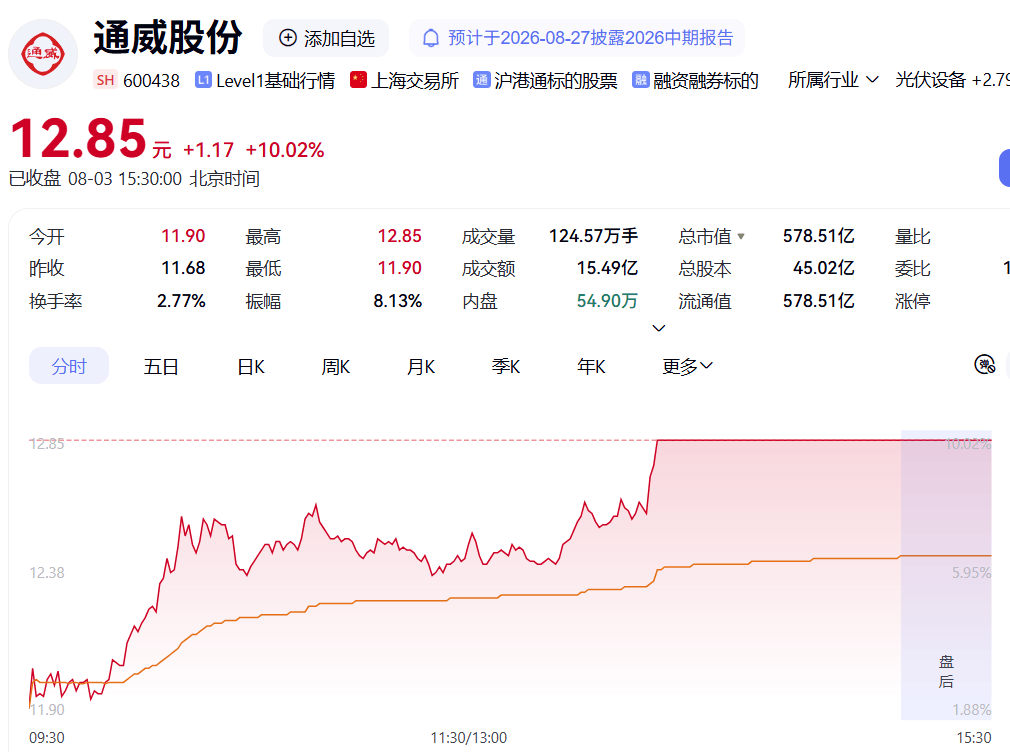Image resolution: width=1010 pixels, height=752 pixels.
Task: Switch to 月K chart tab
Action: click(421, 367)
